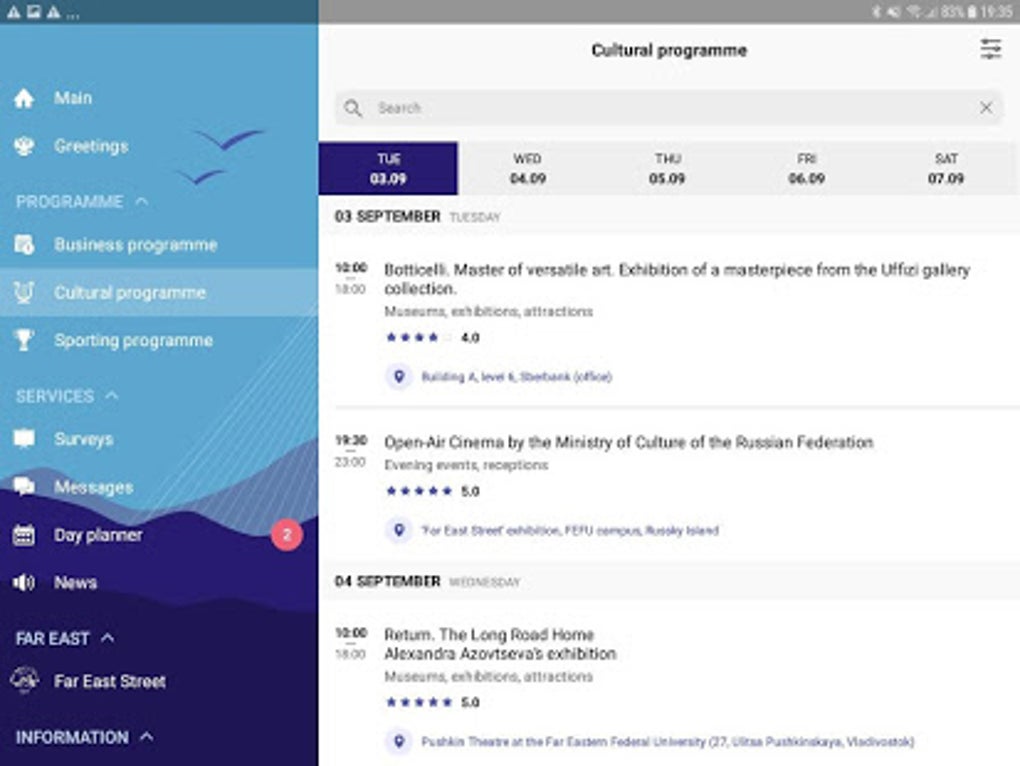
Task: Focus the Search input field
Action: point(660,108)
